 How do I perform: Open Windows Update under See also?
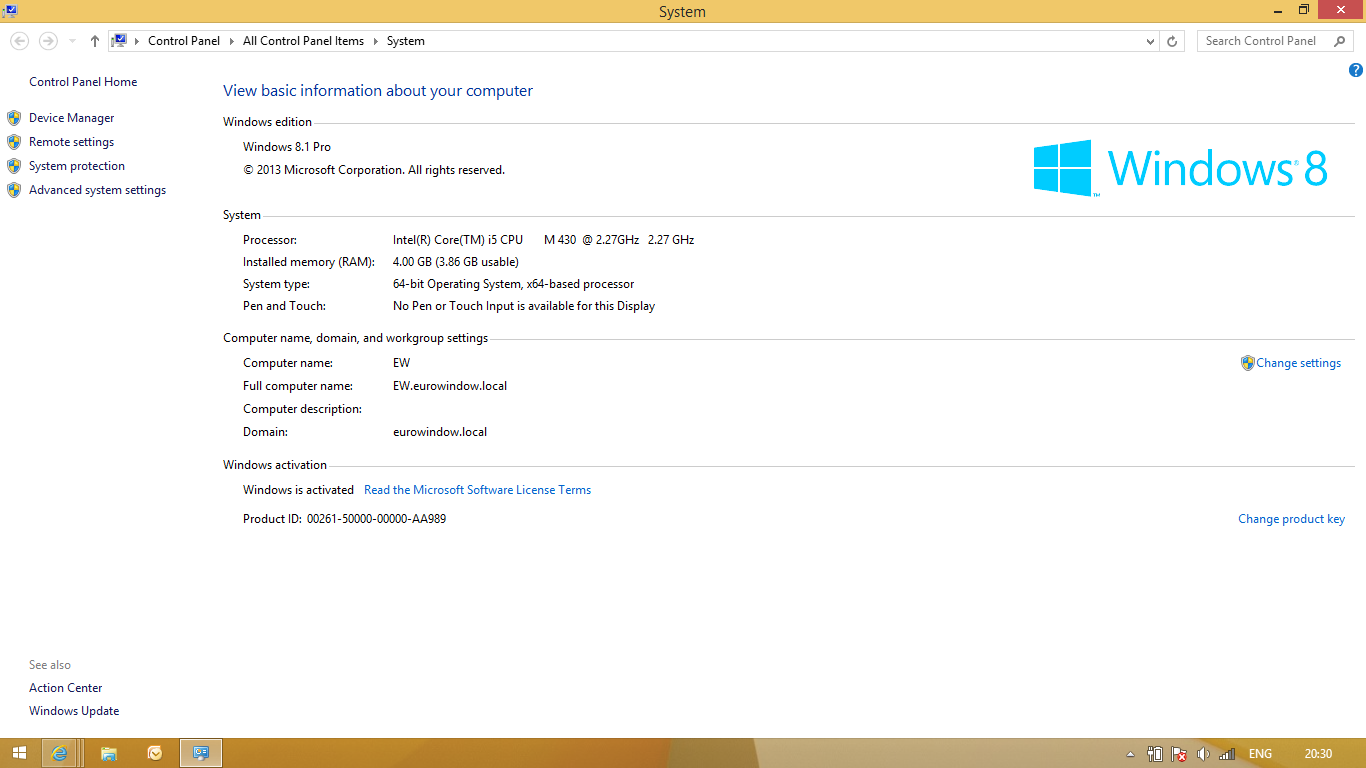pyautogui.click(x=74, y=711)
